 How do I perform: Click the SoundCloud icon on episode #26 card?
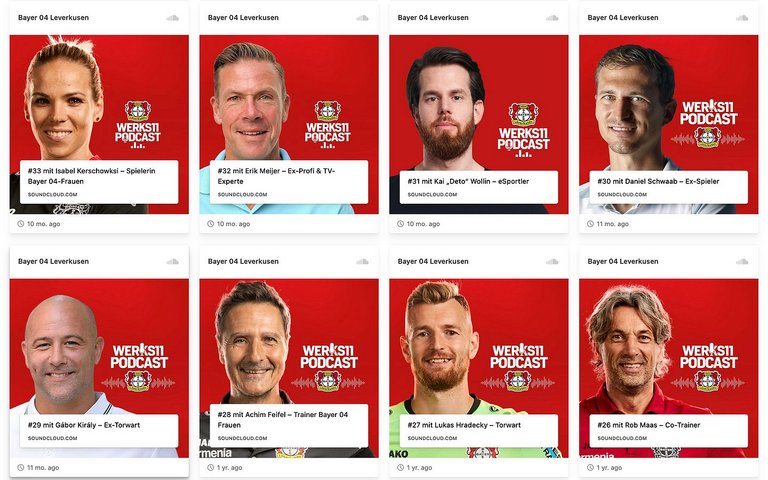tap(742, 262)
